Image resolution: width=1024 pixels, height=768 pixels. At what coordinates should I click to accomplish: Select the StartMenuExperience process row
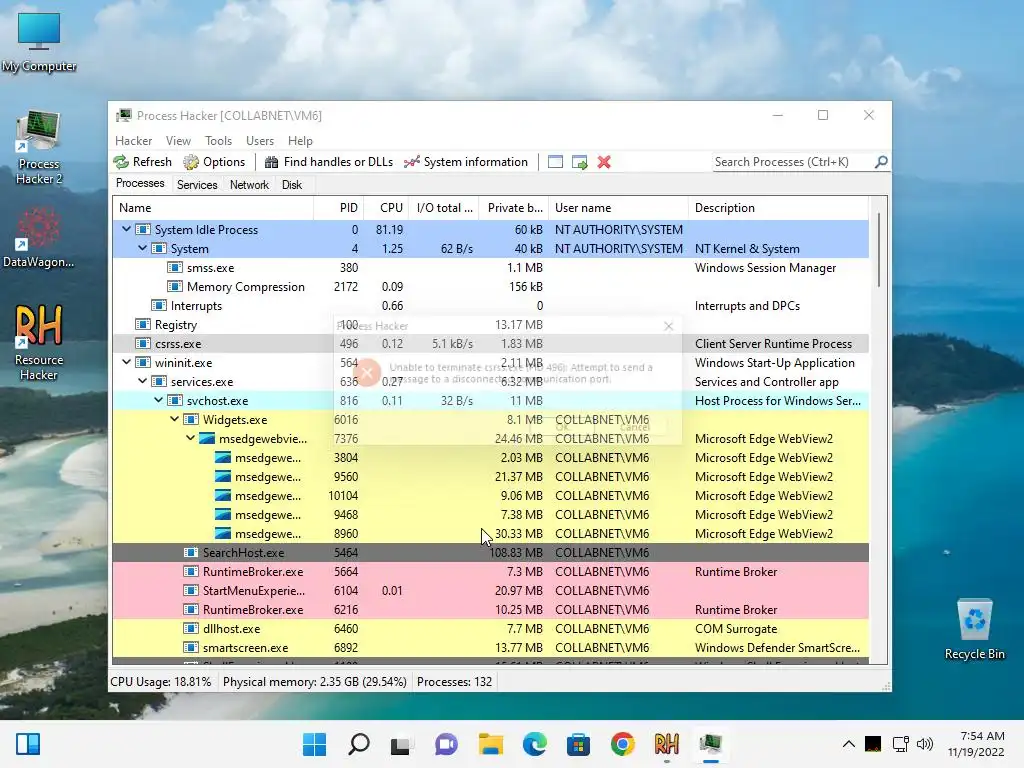pos(490,590)
